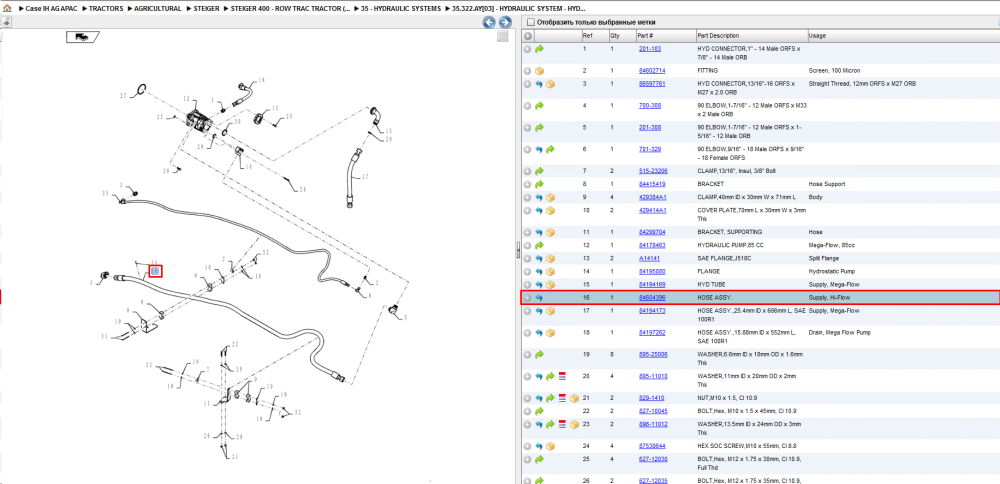Click the green arrow for BOLT 827-10045
The width and height of the screenshot is (1000, 484).
coord(539,411)
